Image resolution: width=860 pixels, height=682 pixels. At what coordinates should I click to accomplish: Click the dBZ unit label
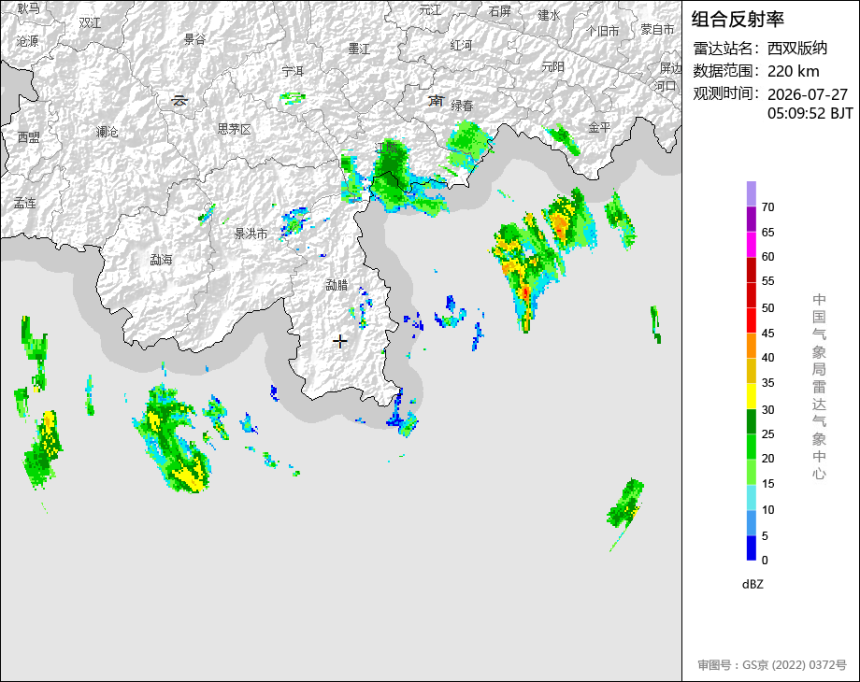click(x=752, y=584)
